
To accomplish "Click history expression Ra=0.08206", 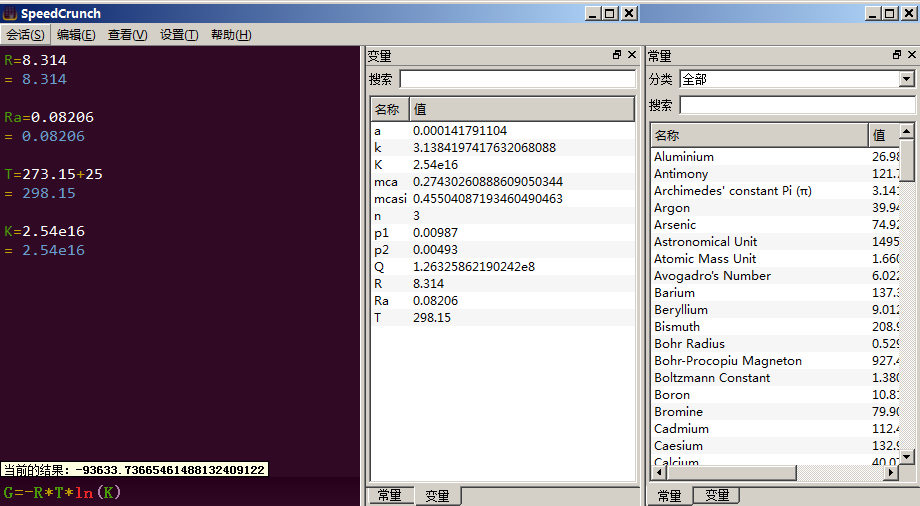I will [x=49, y=117].
